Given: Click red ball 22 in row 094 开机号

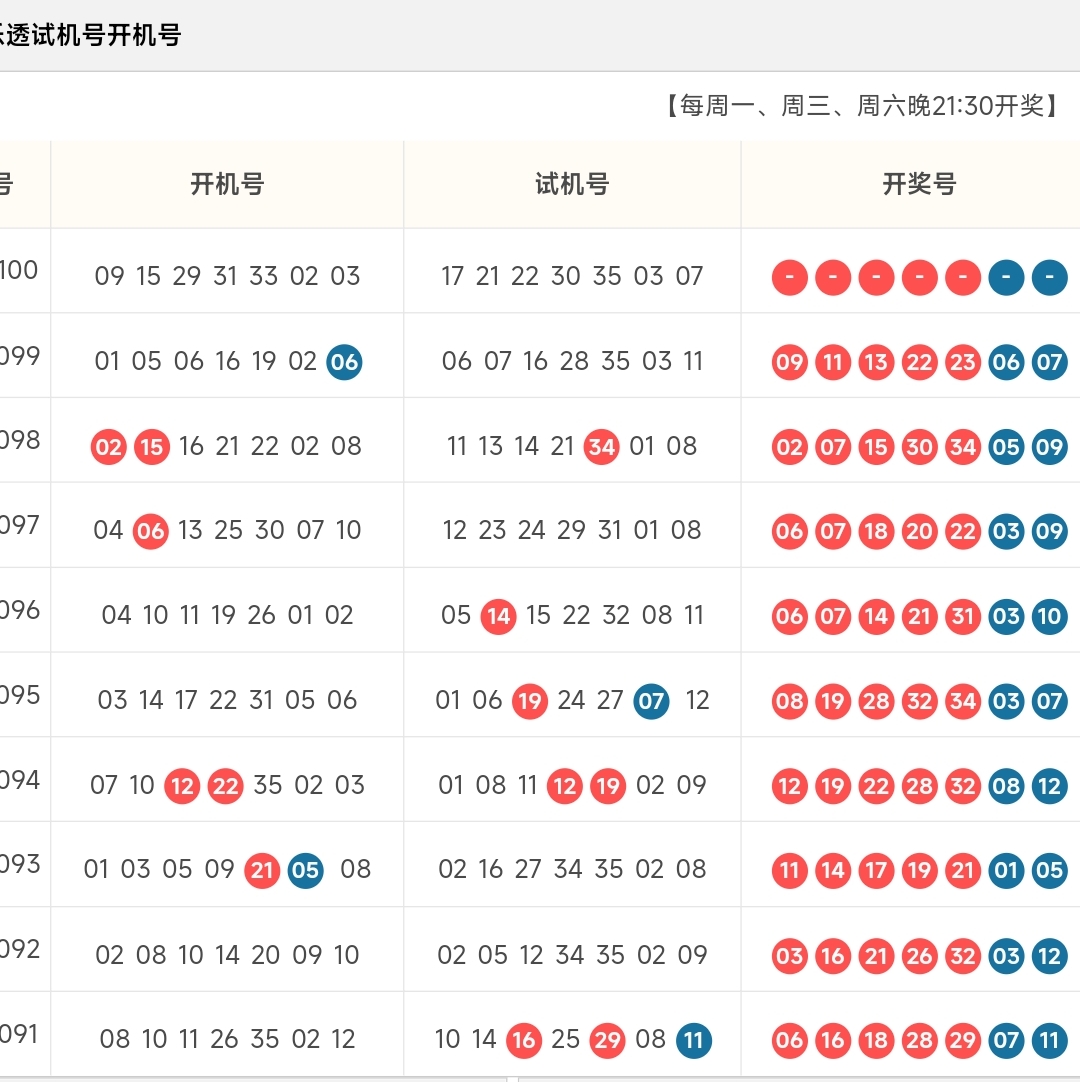Looking at the screenshot, I should [x=226, y=787].
